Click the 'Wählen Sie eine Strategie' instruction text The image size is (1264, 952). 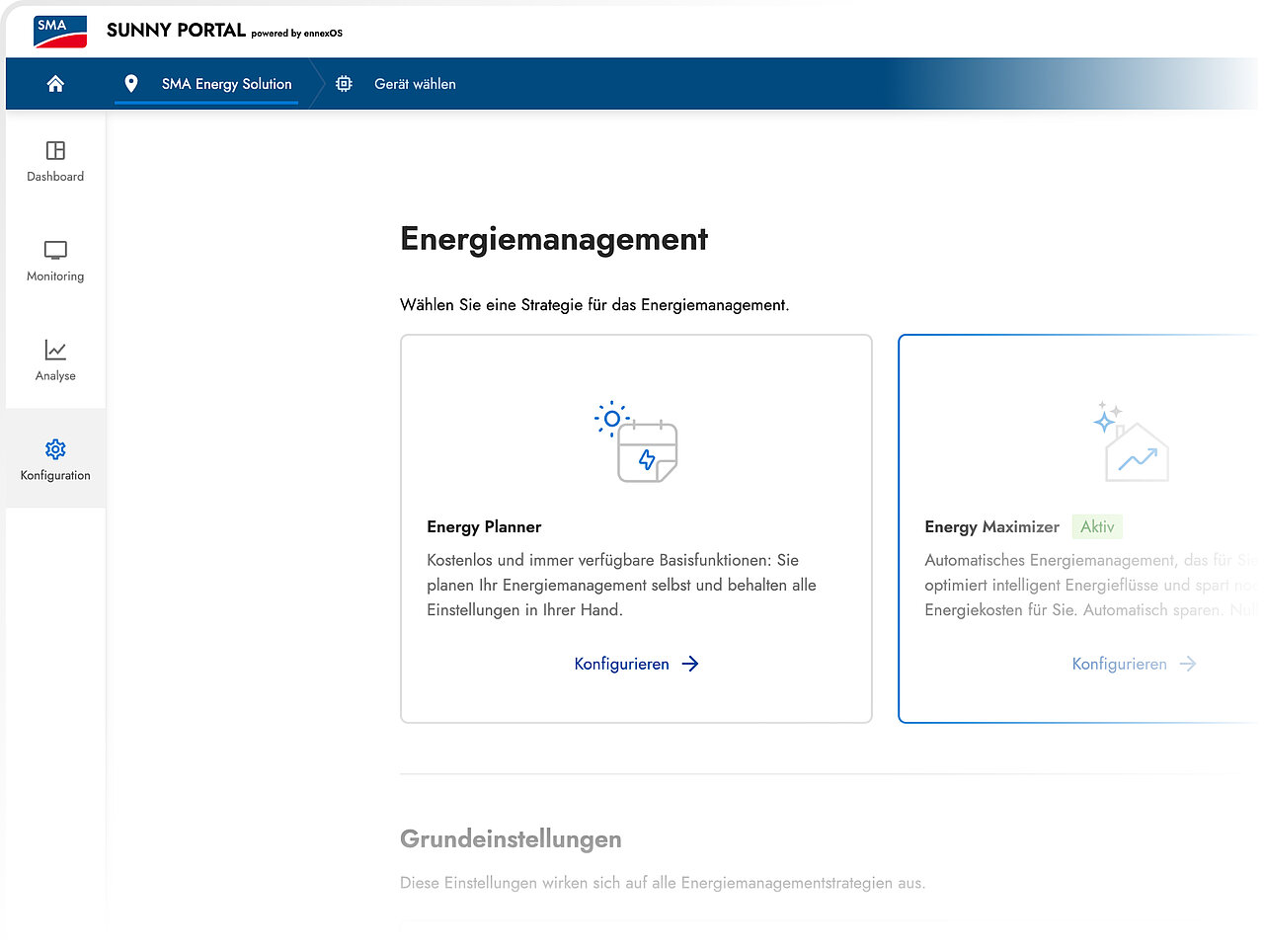[594, 304]
